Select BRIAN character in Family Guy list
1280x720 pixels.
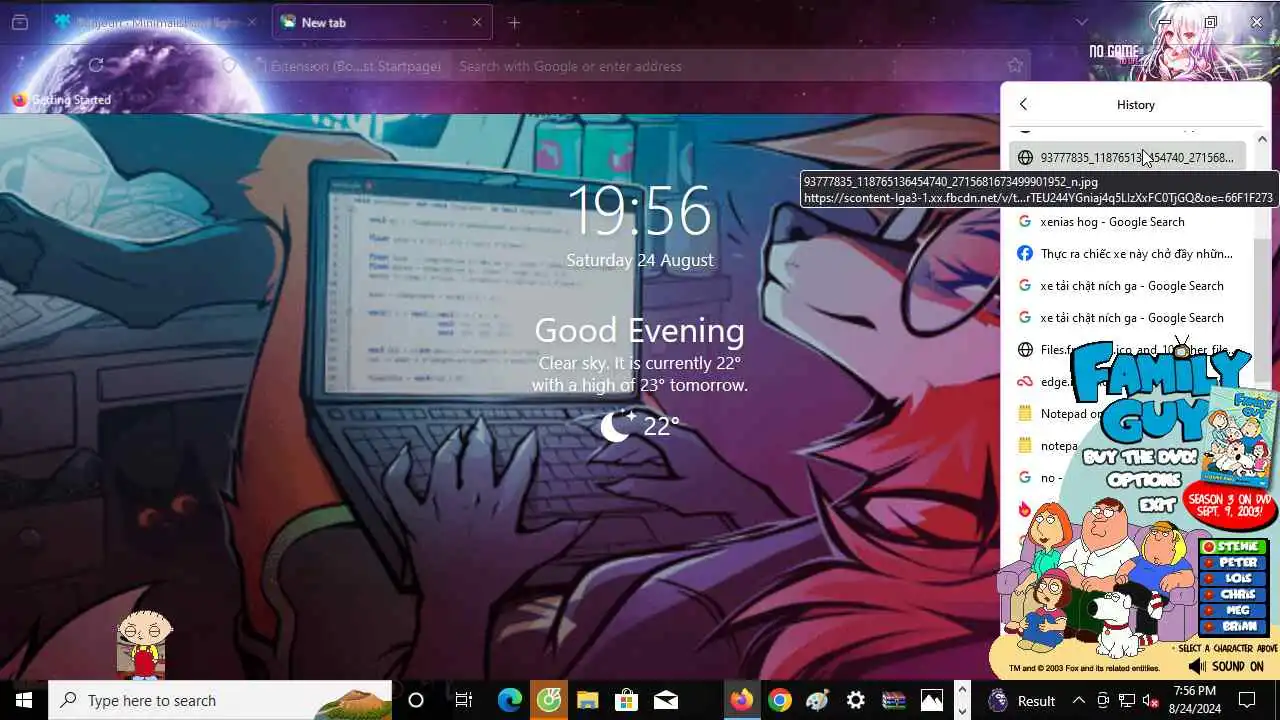pyautogui.click(x=1235, y=627)
